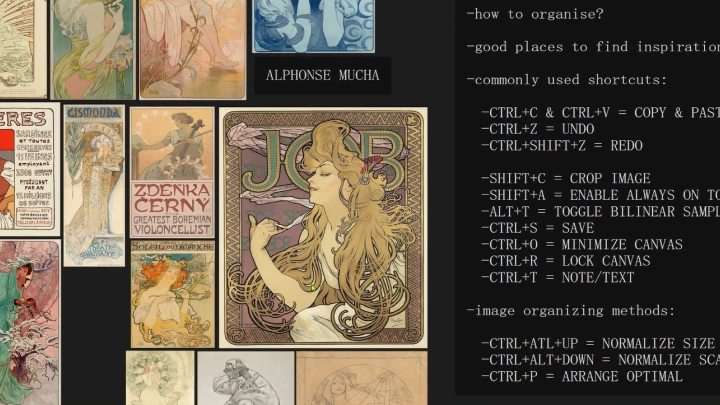Click the '-how to organise?' note line
Viewport: 720px width, 405px height.
[x=535, y=14]
